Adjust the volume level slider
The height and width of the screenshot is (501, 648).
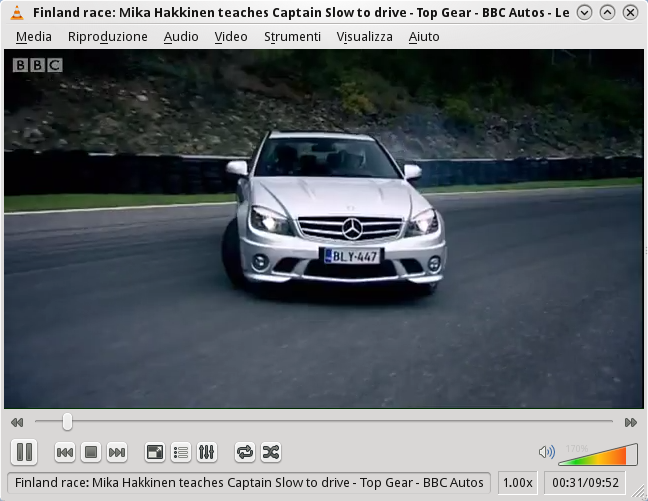[x=598, y=454]
